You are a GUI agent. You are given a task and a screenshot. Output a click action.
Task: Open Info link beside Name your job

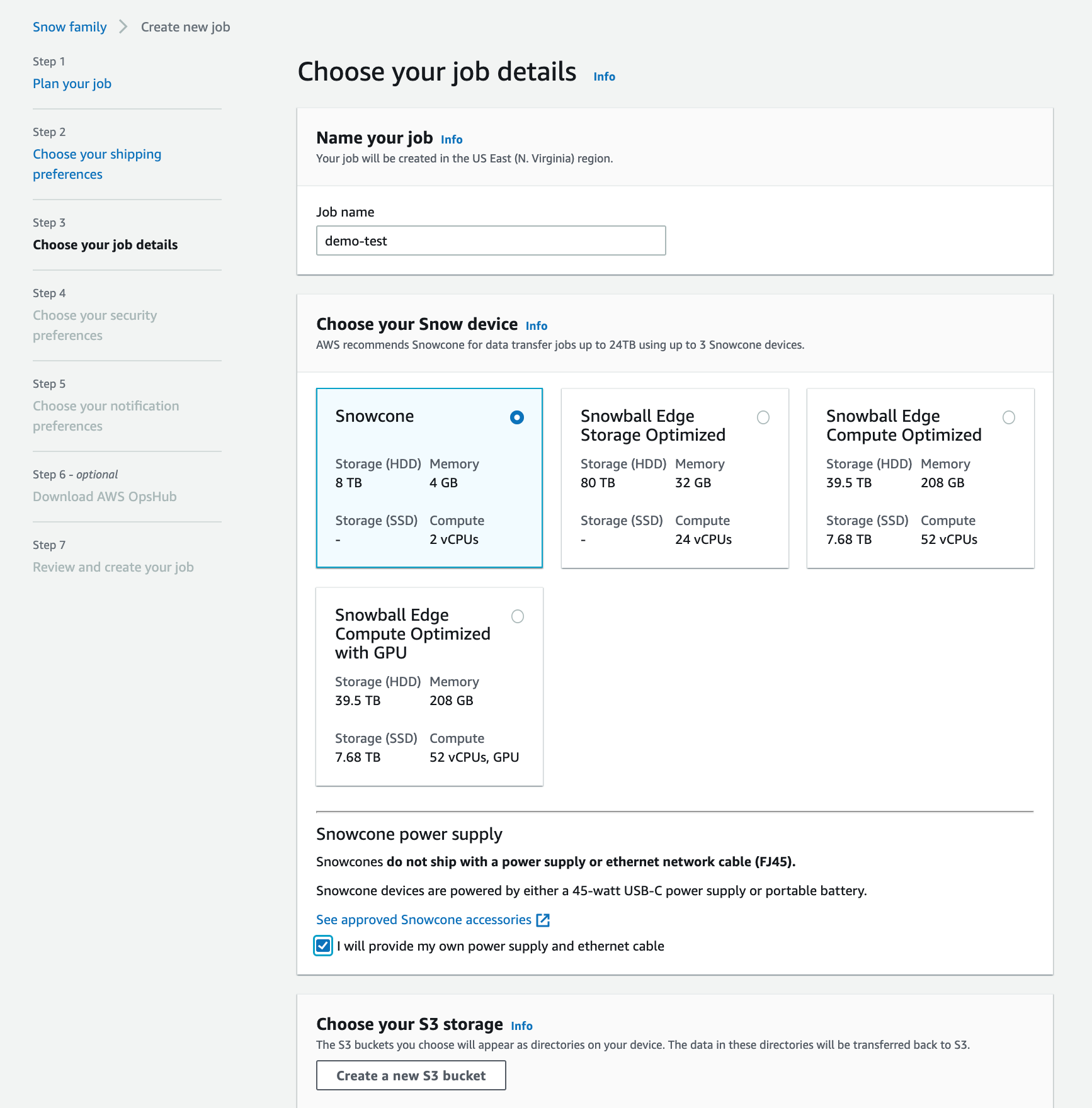[x=452, y=140]
